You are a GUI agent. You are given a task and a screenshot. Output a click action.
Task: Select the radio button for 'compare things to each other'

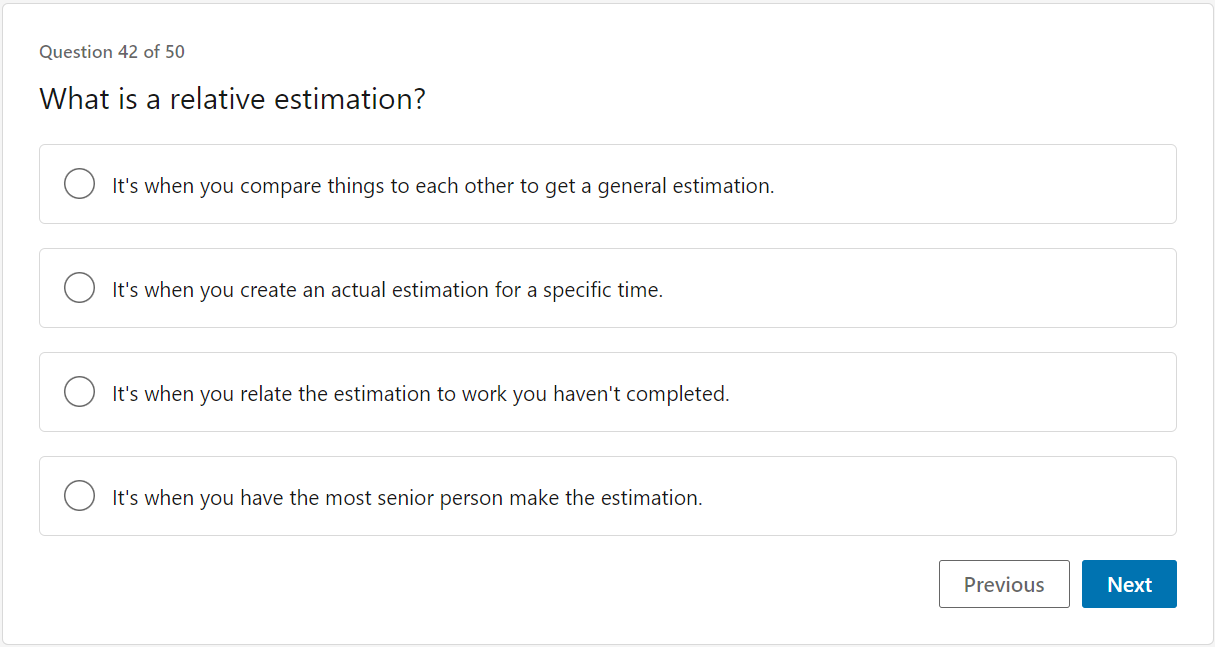[79, 184]
